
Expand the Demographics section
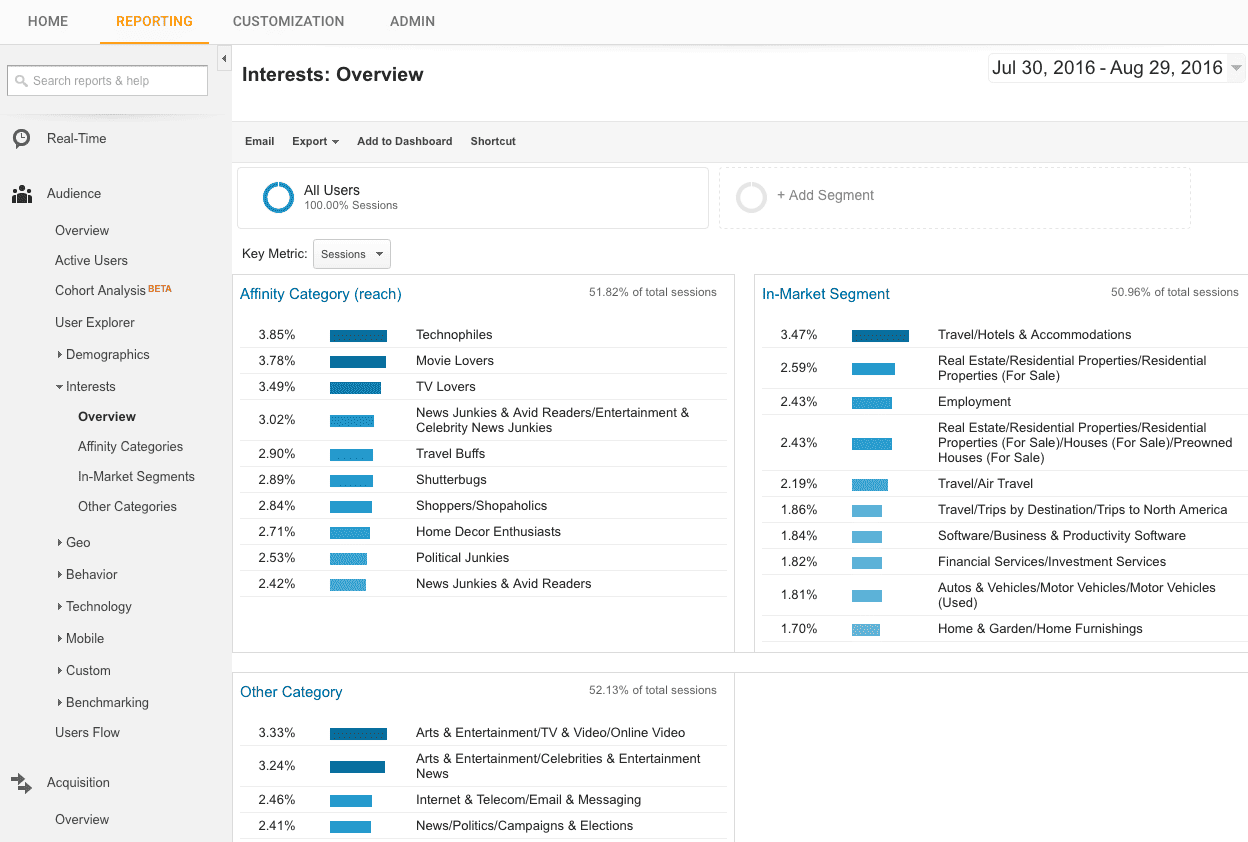[106, 355]
